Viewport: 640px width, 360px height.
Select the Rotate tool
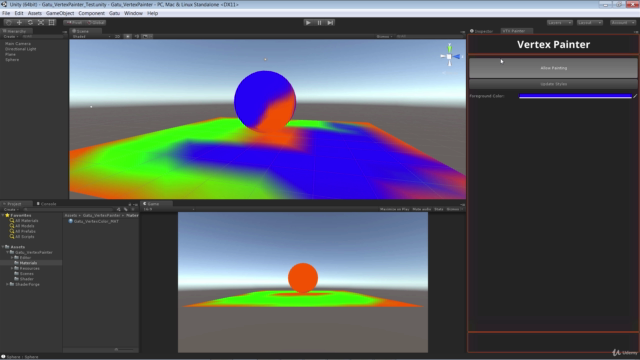[30, 22]
